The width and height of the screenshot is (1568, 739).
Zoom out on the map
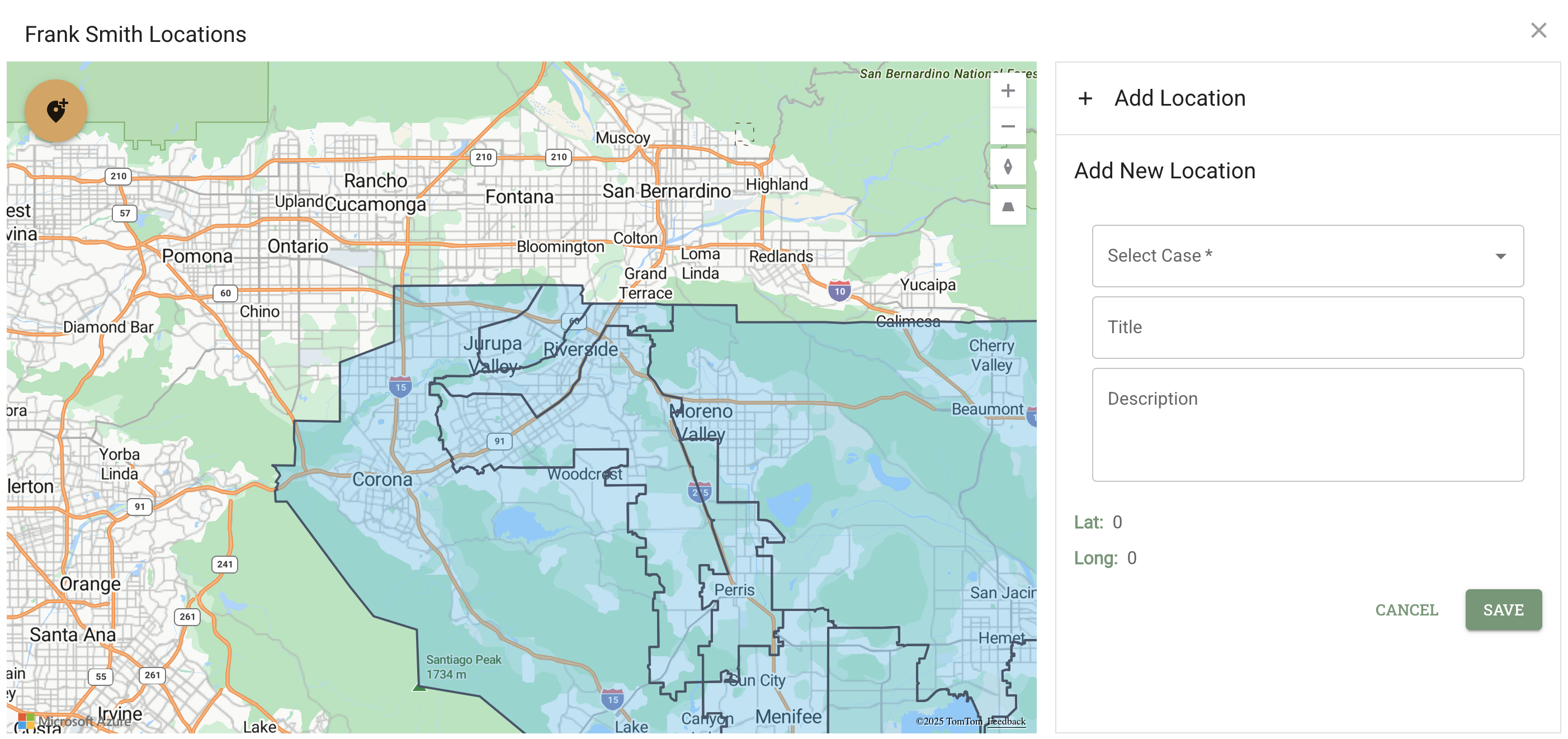(1007, 126)
